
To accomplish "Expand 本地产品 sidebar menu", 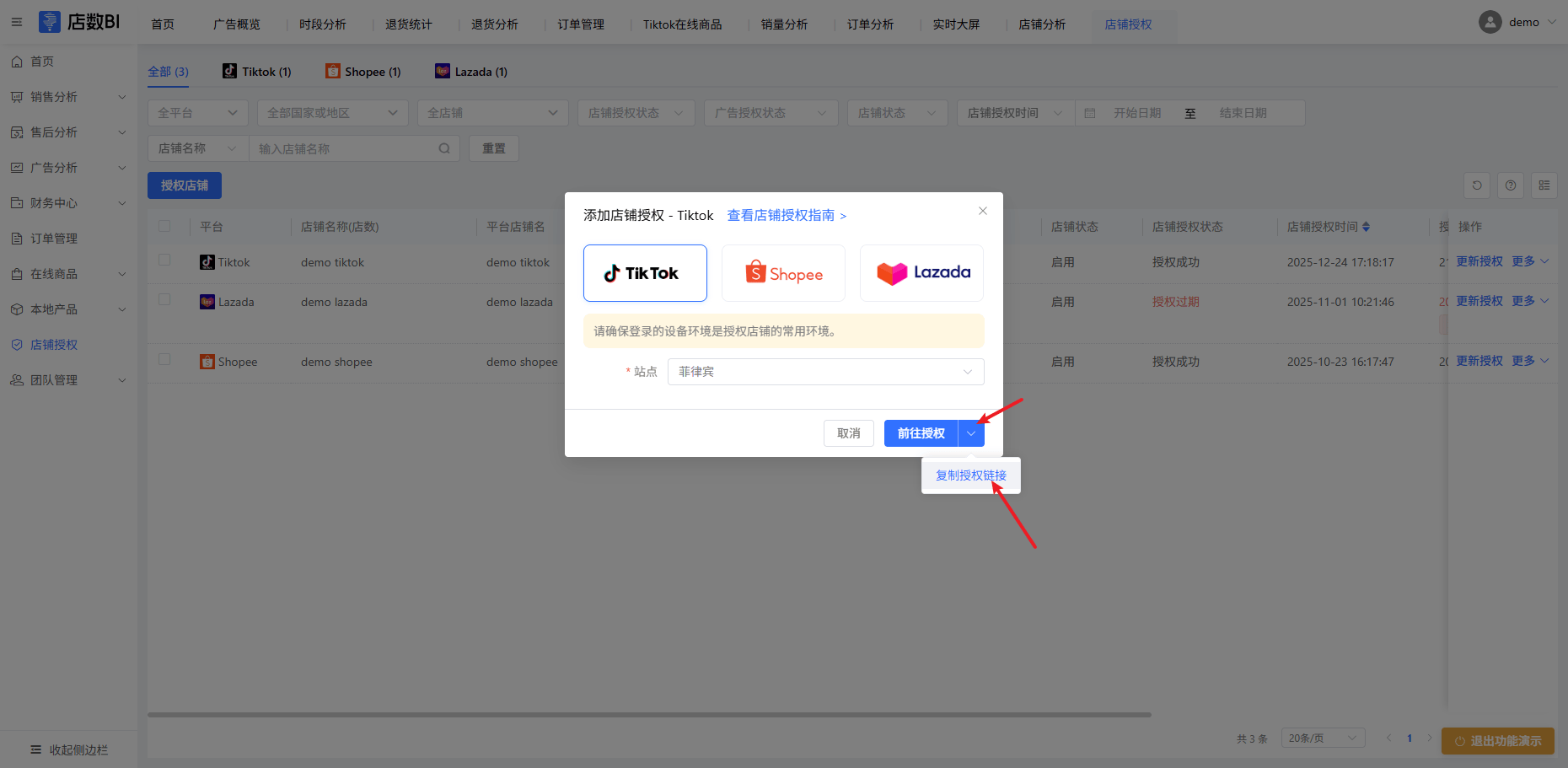I will click(68, 309).
